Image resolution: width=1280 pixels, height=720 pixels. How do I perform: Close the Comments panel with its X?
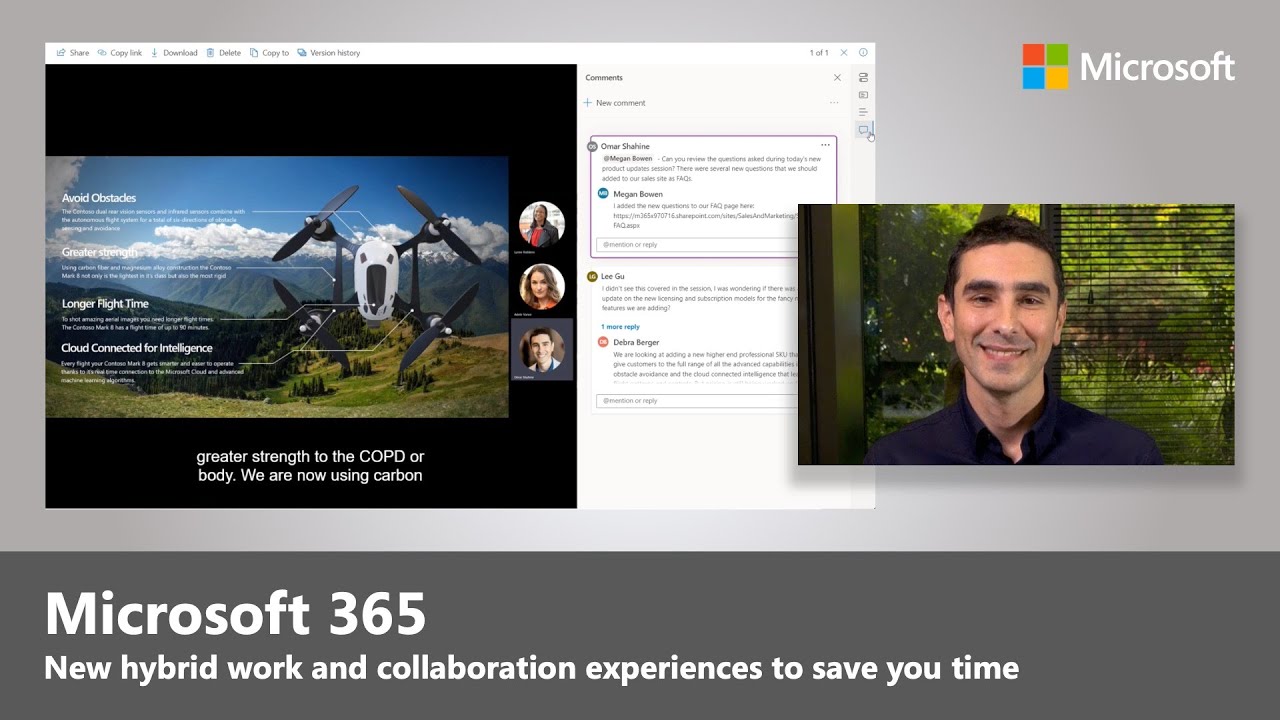click(x=837, y=77)
